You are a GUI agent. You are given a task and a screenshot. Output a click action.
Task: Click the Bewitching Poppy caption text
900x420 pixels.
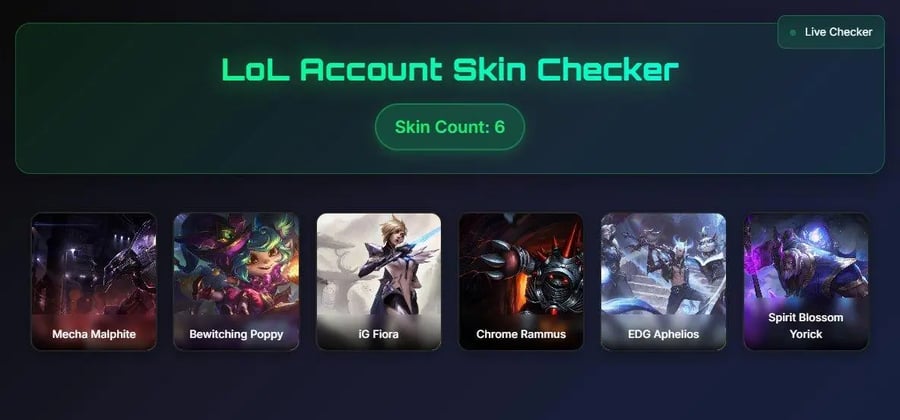click(x=236, y=334)
